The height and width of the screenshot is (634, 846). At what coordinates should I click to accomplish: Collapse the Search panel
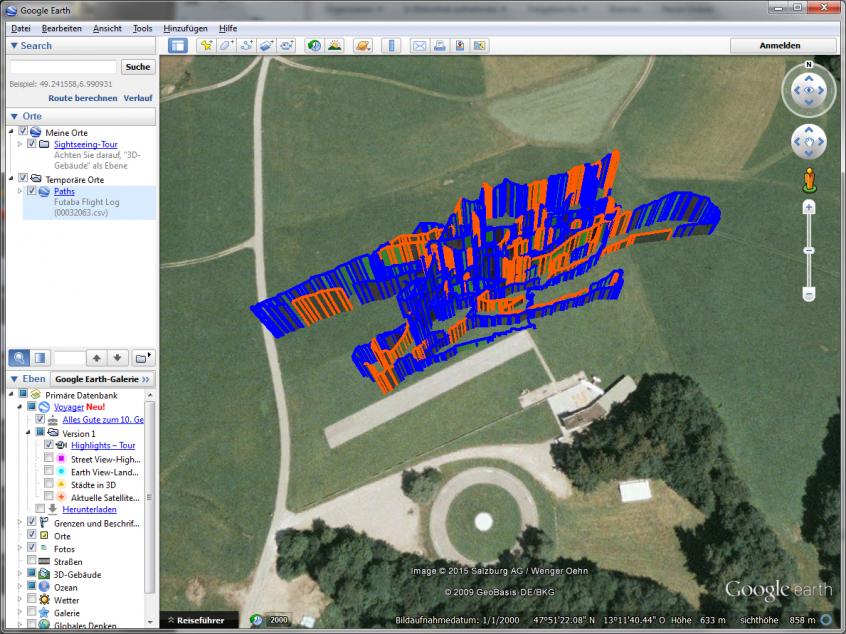(14, 46)
